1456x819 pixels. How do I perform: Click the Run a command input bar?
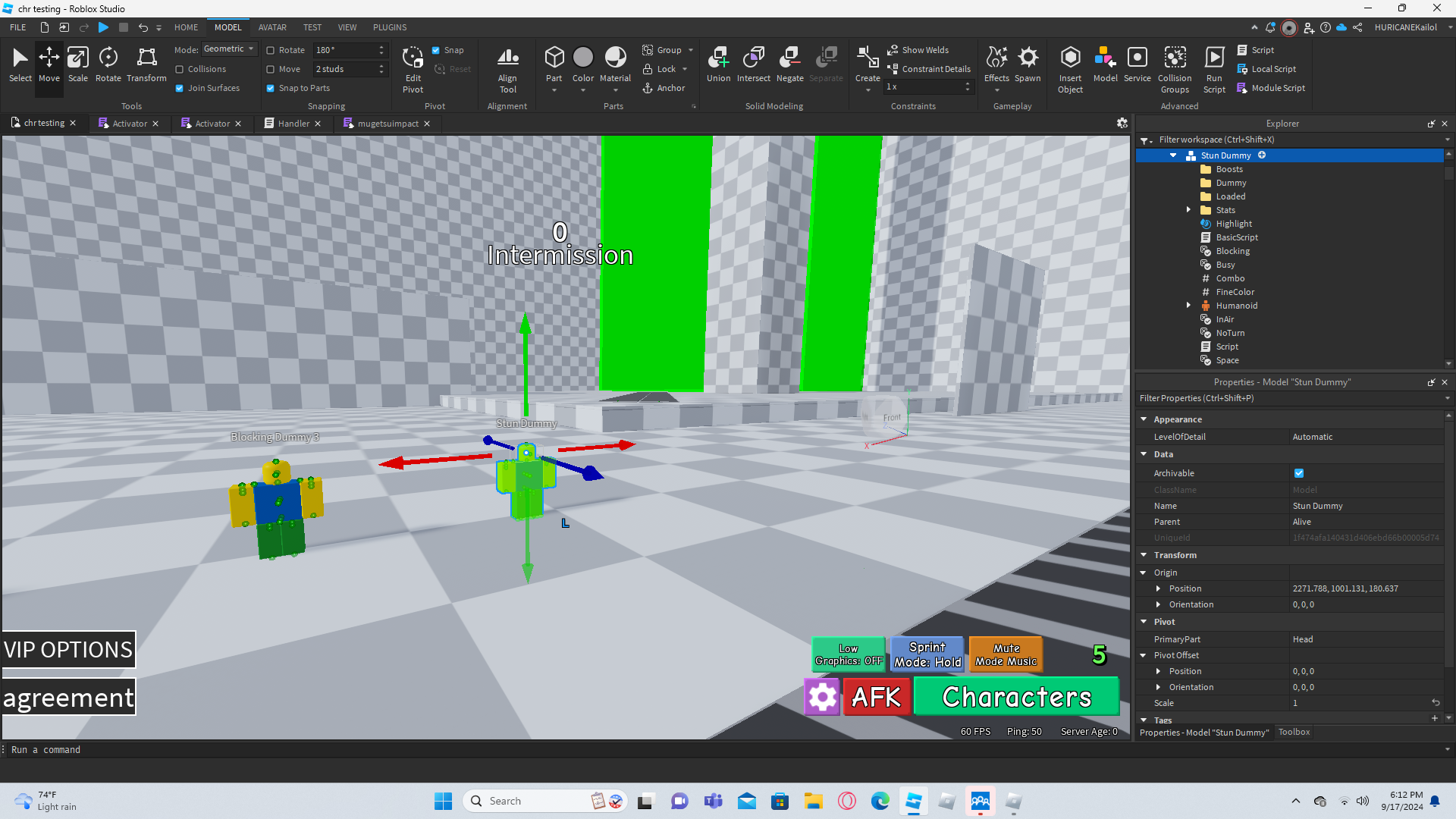[x=531, y=749]
